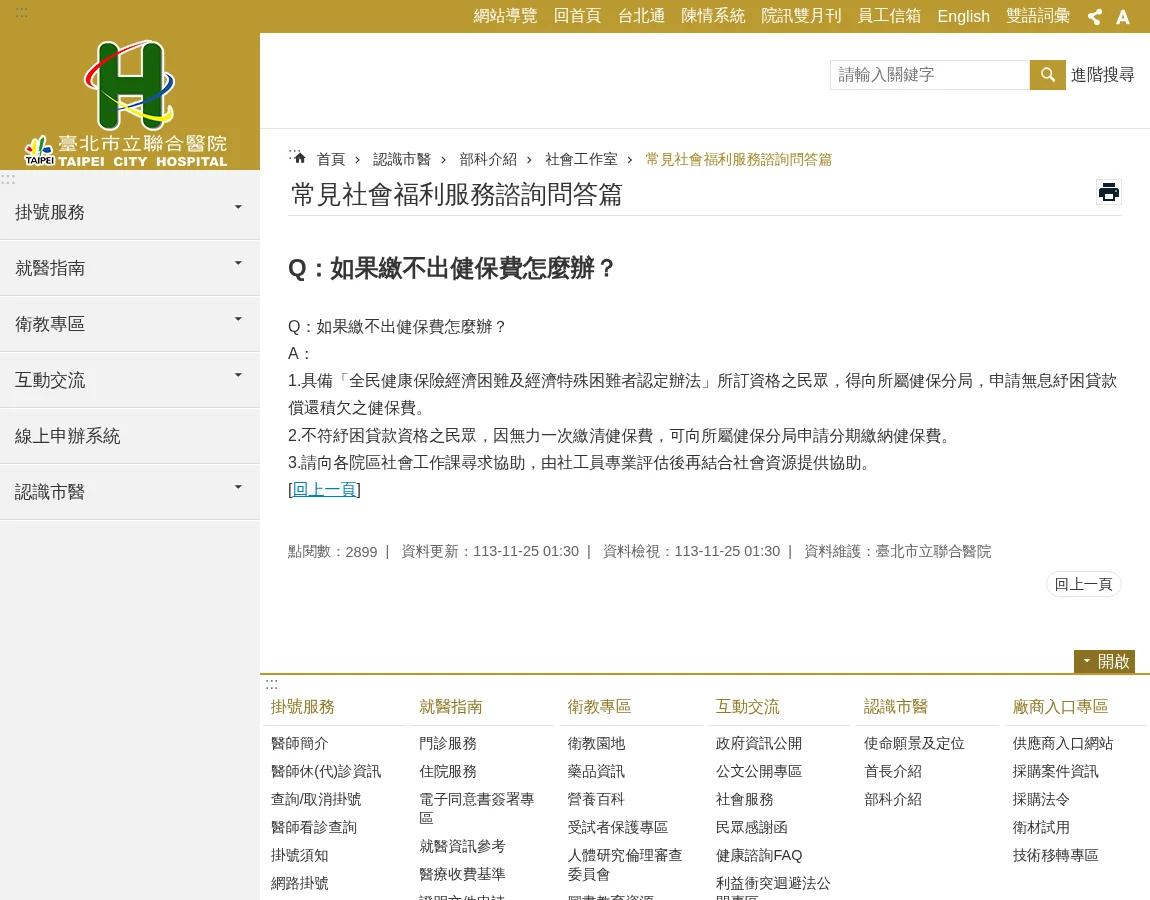Click the magnifier search button
This screenshot has height=900, width=1150.
click(1047, 75)
